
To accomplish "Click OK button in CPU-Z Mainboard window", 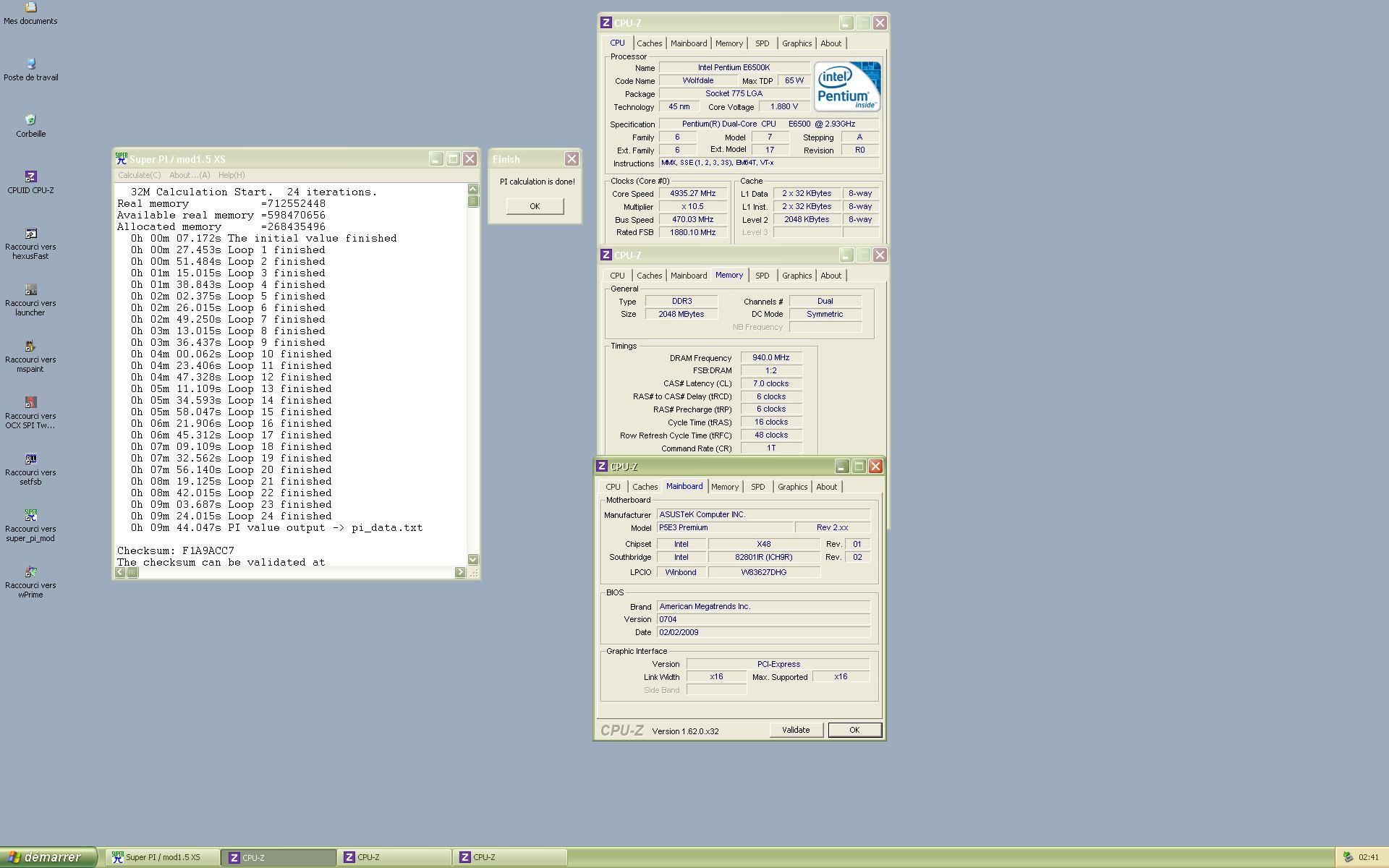I will pyautogui.click(x=854, y=730).
